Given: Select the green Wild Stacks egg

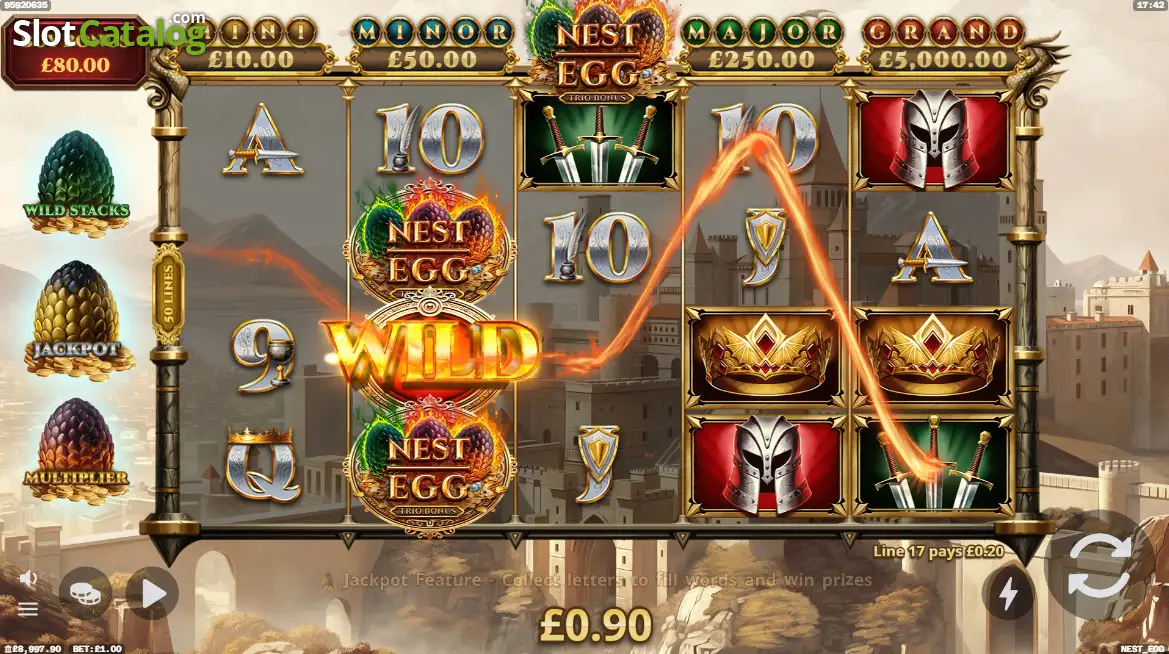Looking at the screenshot, I should pos(77,183).
